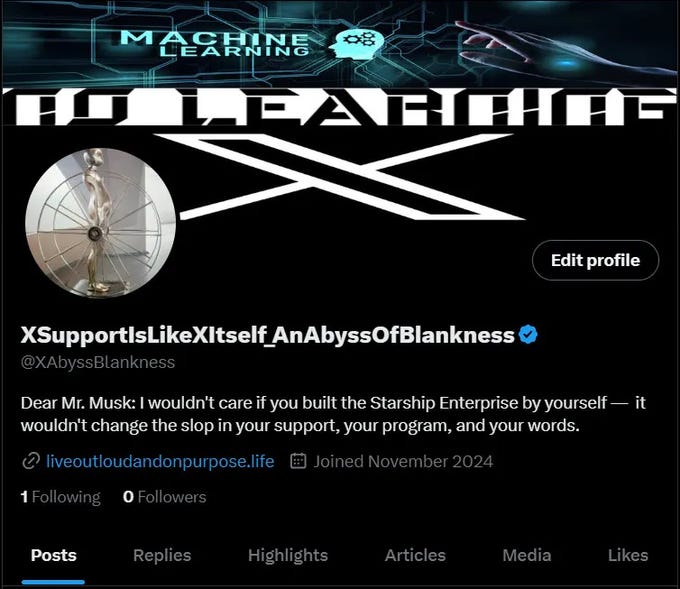Click the XSupportIsLikeXItself display name
680x589 pixels.
coord(268,335)
